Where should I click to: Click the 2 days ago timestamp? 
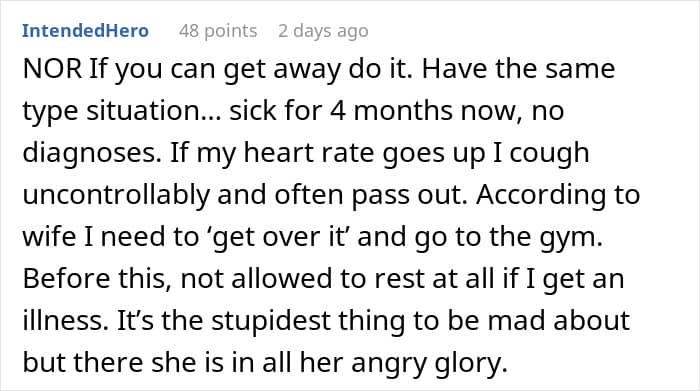(x=323, y=31)
